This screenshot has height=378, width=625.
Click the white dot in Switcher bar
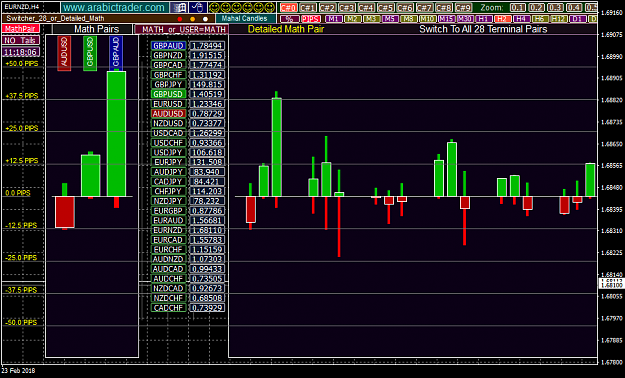[205, 19]
